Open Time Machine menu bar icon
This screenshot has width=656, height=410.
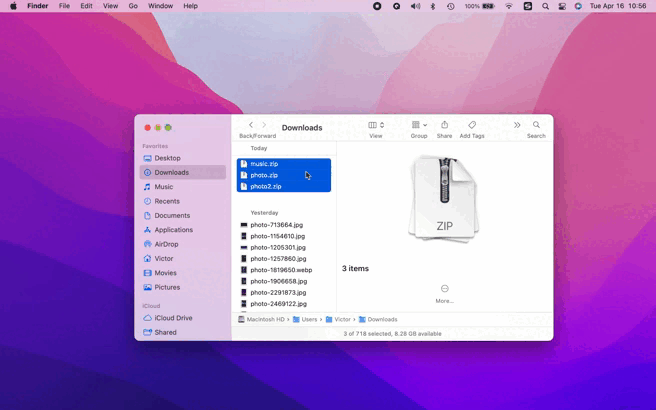coord(451,6)
